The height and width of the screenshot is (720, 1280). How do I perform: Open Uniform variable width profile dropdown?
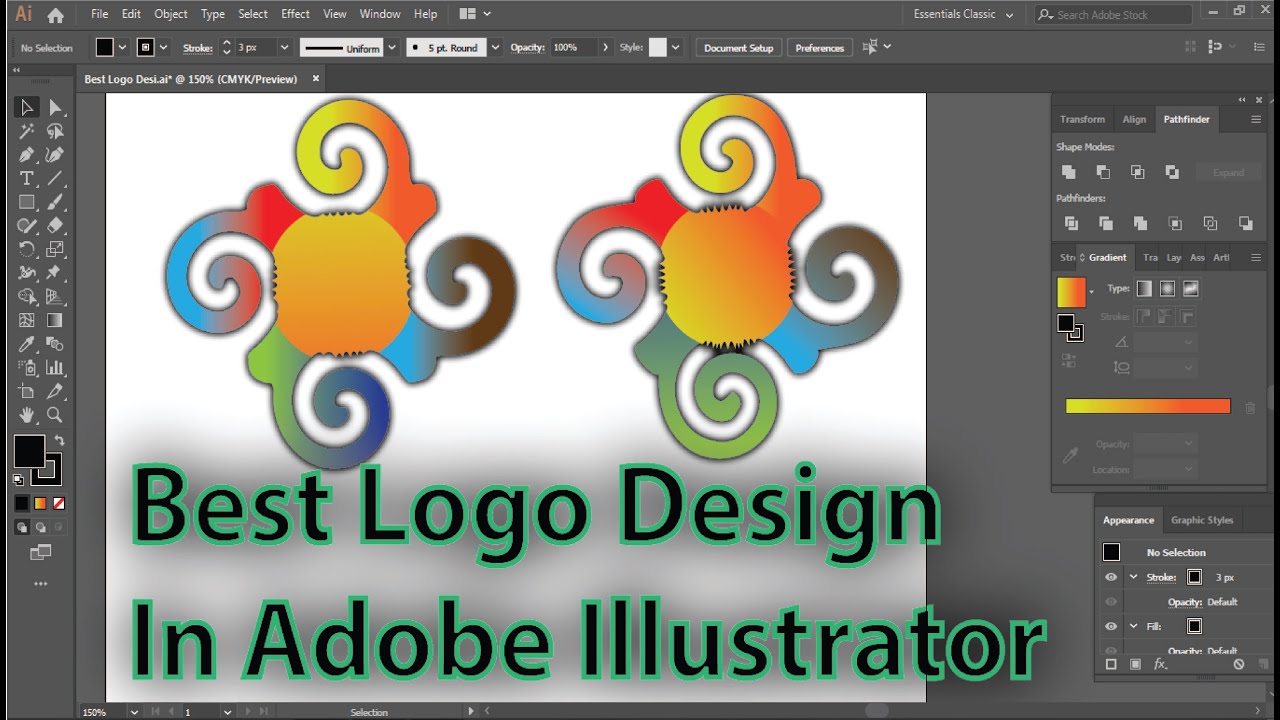tap(391, 47)
